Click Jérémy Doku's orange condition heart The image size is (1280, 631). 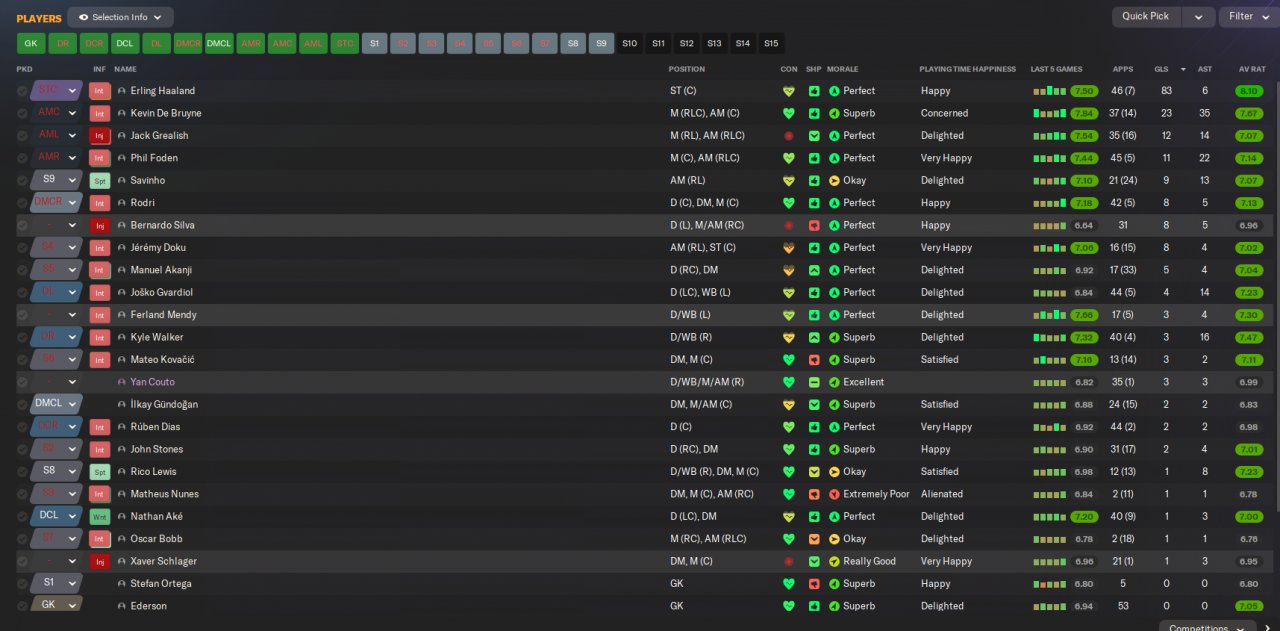click(x=788, y=248)
